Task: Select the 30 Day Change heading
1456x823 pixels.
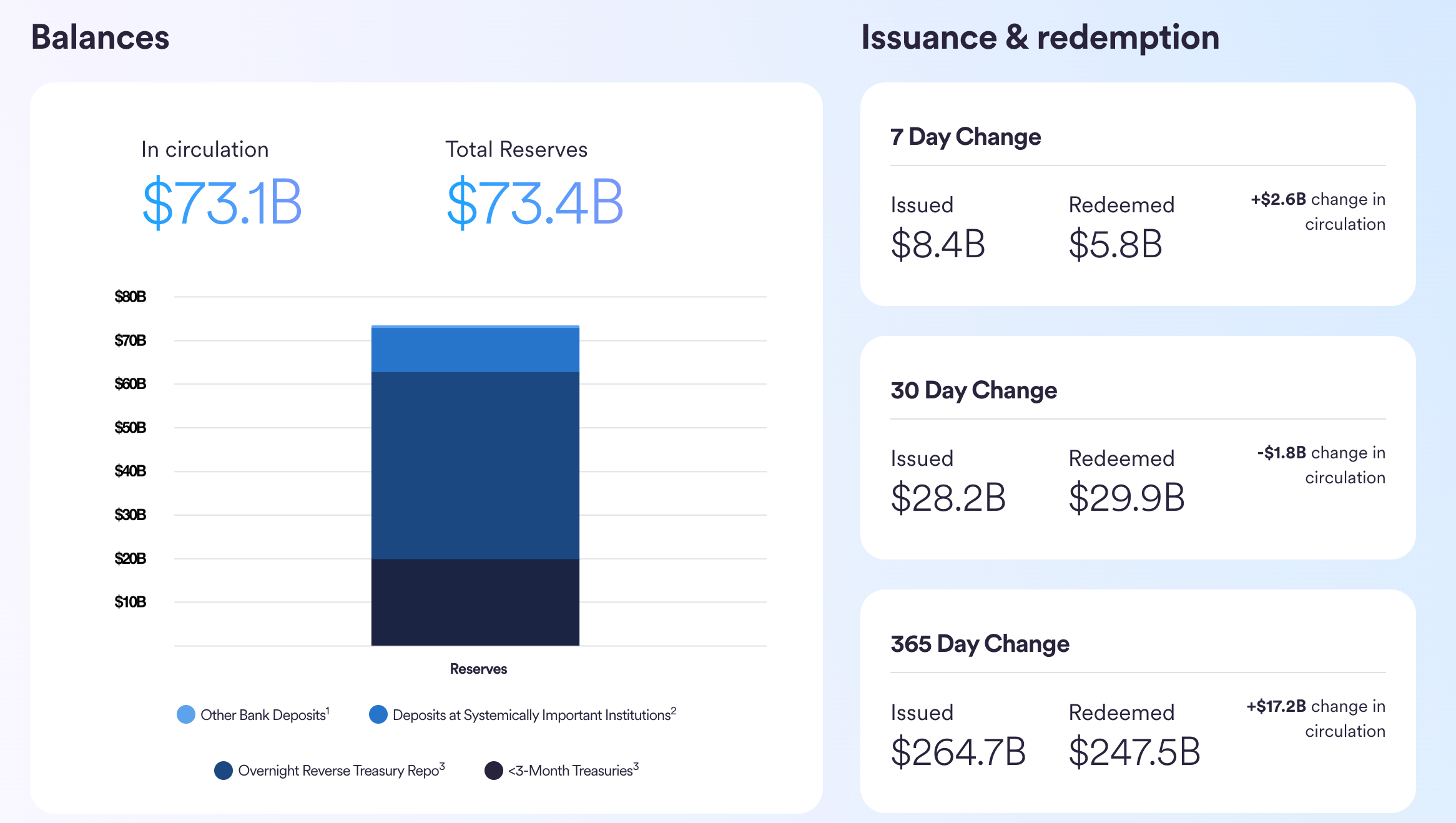Action: click(x=973, y=390)
